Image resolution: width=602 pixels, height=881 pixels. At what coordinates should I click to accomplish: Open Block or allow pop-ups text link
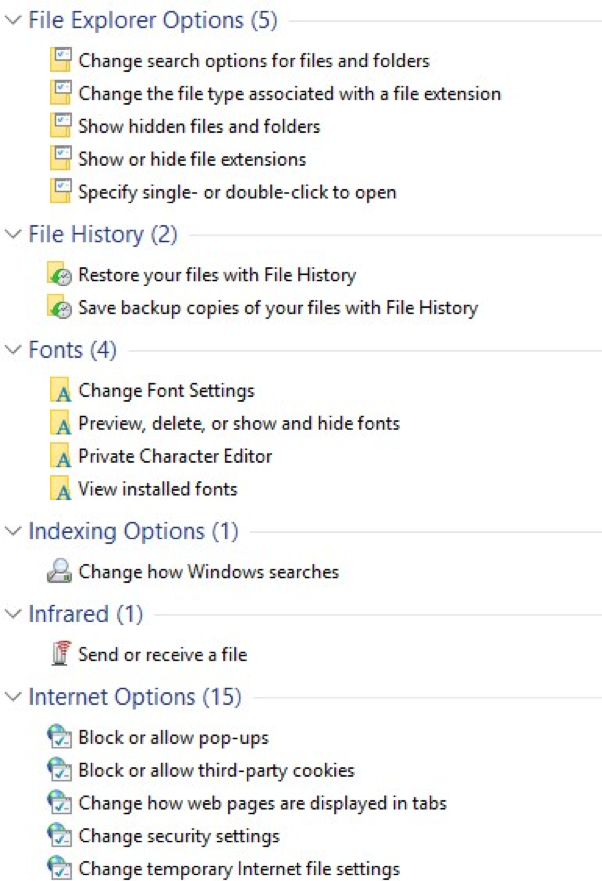(174, 738)
